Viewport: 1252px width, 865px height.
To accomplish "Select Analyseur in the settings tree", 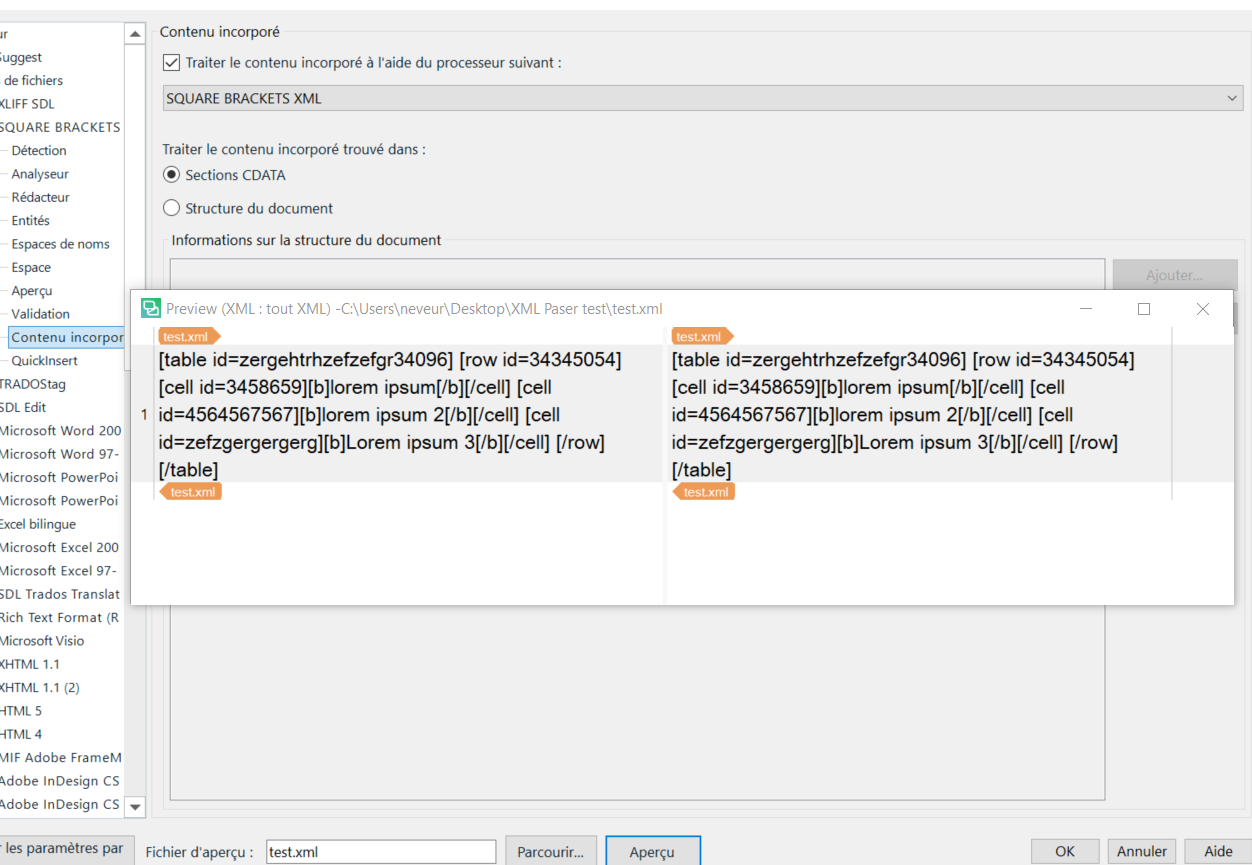I will [40, 174].
